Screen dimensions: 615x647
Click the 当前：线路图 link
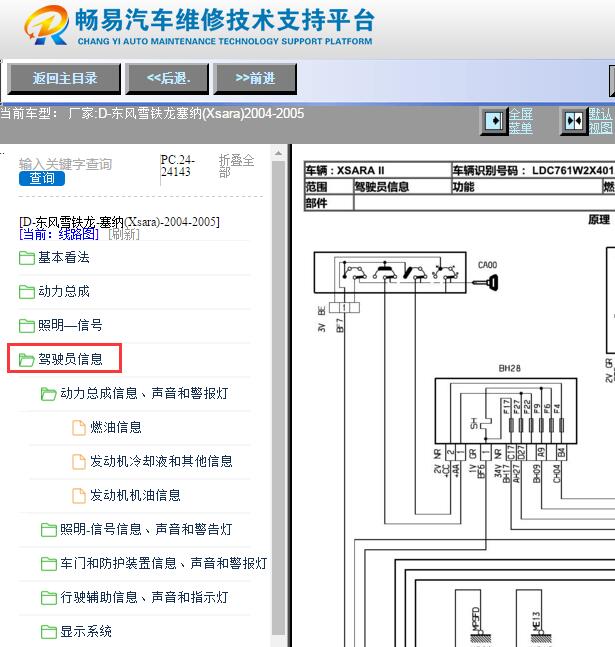point(59,234)
